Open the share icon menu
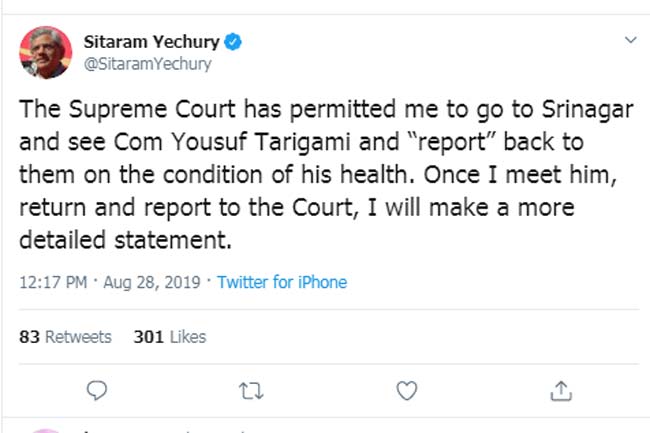The width and height of the screenshot is (650, 433). (561, 389)
